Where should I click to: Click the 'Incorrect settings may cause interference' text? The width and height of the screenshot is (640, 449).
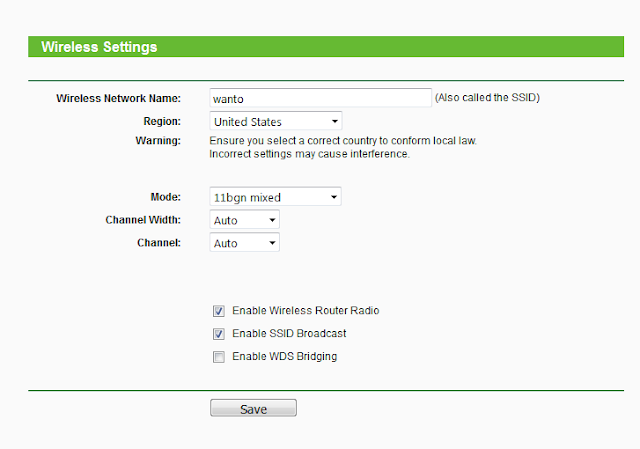309,154
